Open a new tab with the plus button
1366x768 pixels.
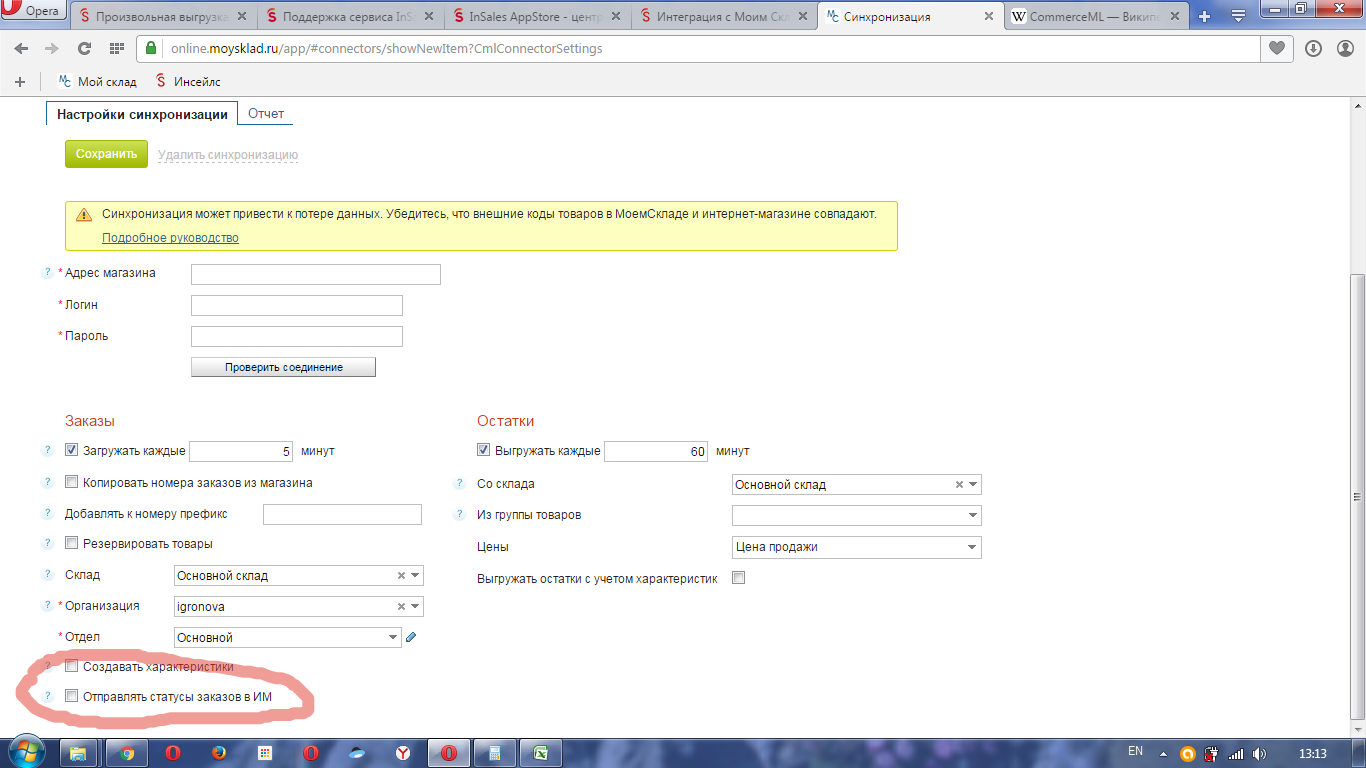(x=1205, y=16)
